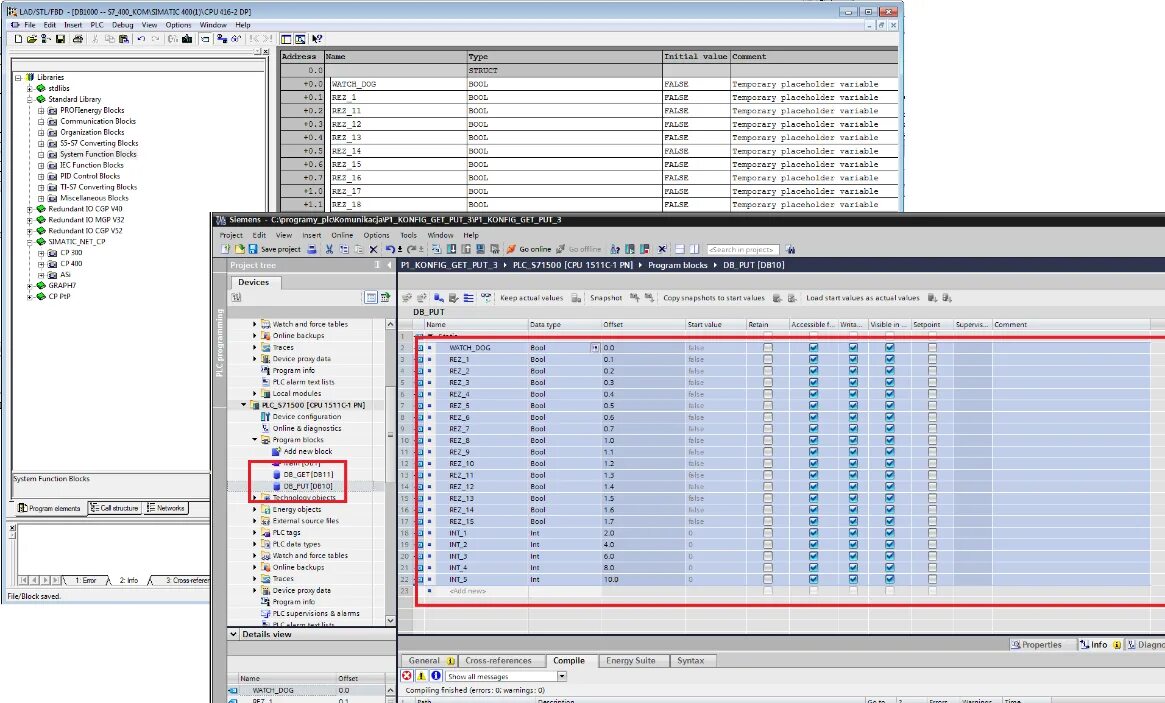Toggle Setpoint checkbox for REZ_12 row
The width and height of the screenshot is (1165, 703).
(x=932, y=486)
